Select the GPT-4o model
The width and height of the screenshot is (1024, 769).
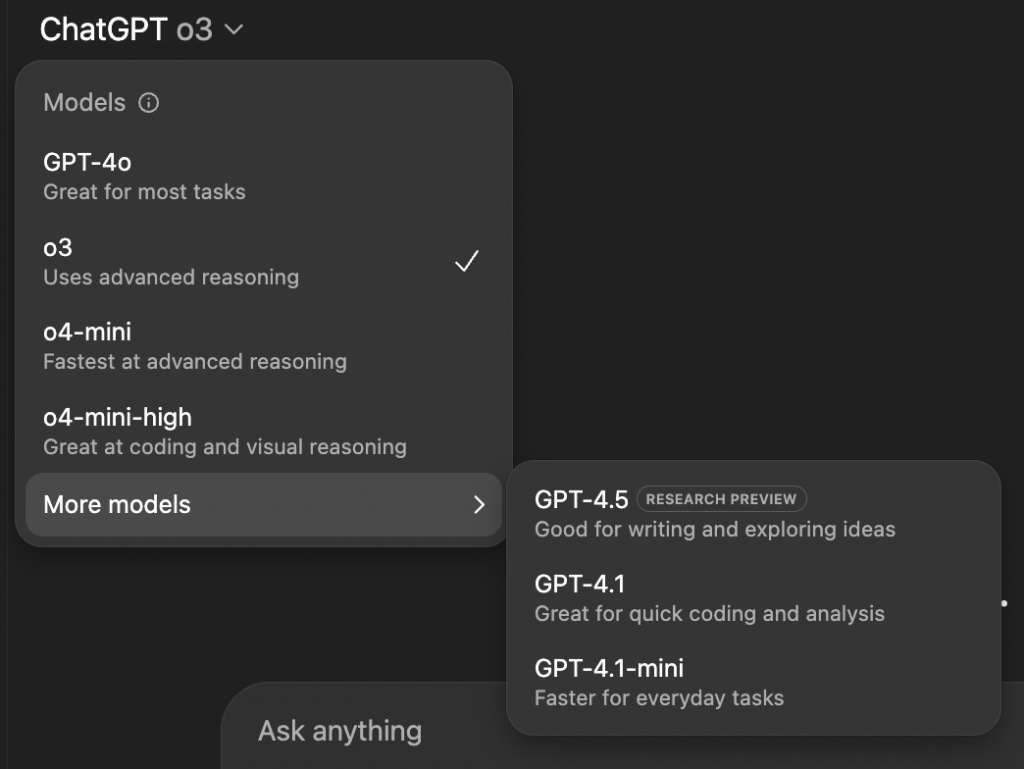tap(264, 176)
